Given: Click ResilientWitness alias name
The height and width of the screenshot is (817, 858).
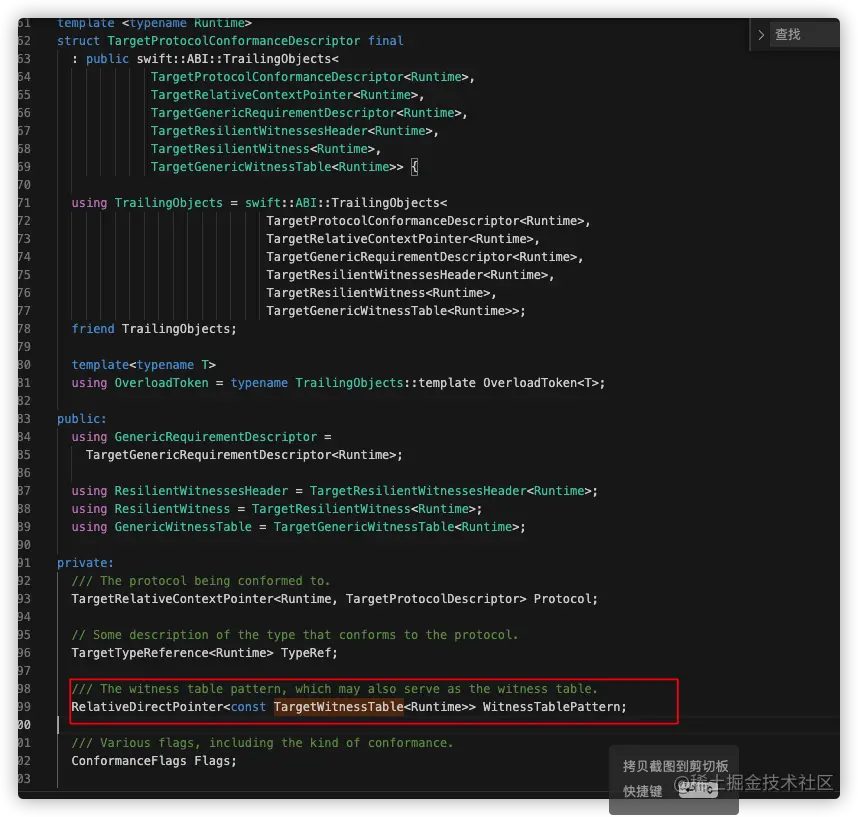Looking at the screenshot, I should (172, 509).
